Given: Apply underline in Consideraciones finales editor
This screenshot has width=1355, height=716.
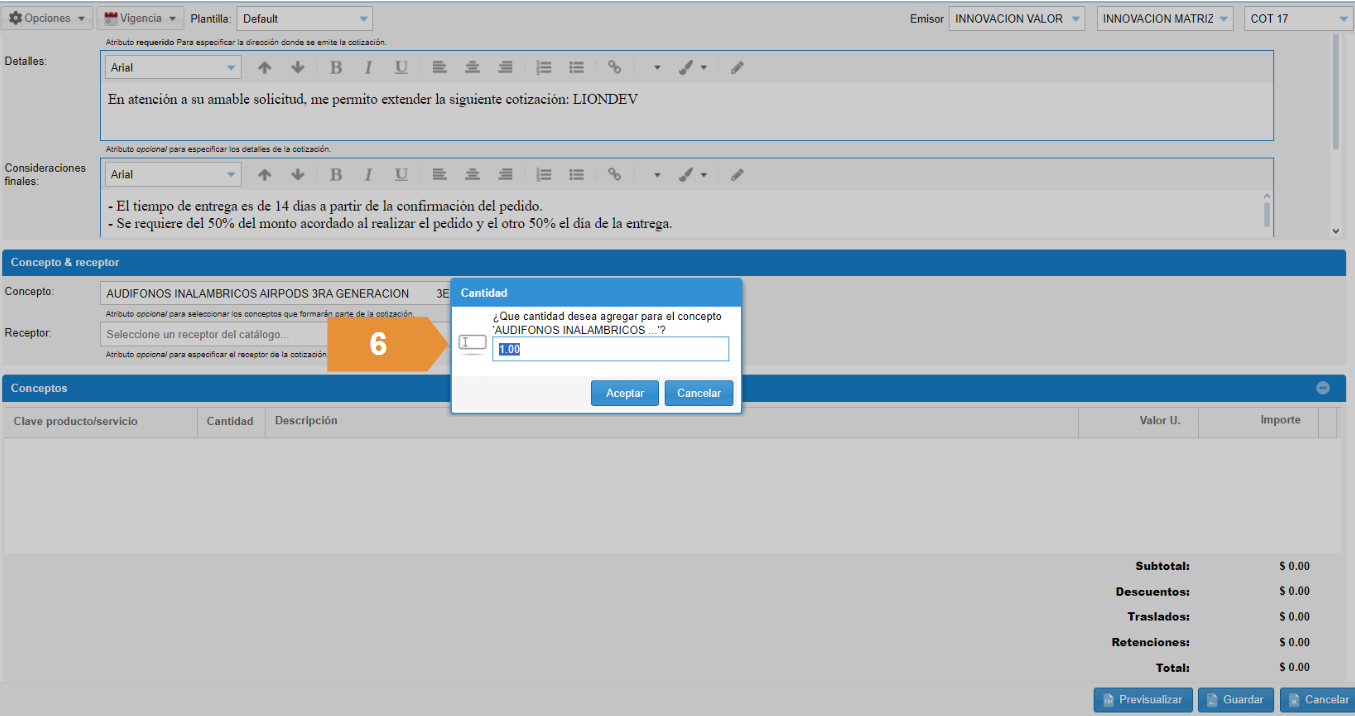Looking at the screenshot, I should (401, 175).
